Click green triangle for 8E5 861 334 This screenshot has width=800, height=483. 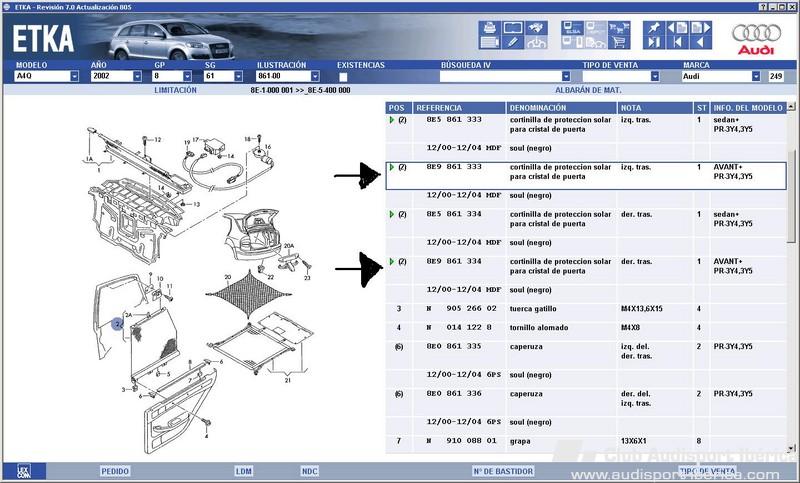click(392, 214)
